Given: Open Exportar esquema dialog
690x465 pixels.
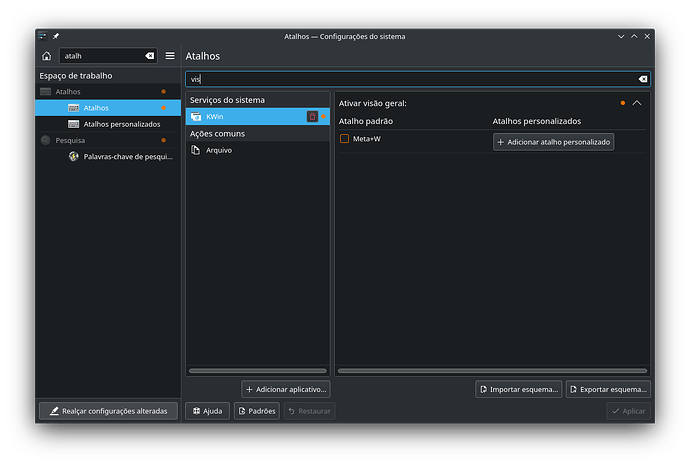Looking at the screenshot, I should click(608, 389).
